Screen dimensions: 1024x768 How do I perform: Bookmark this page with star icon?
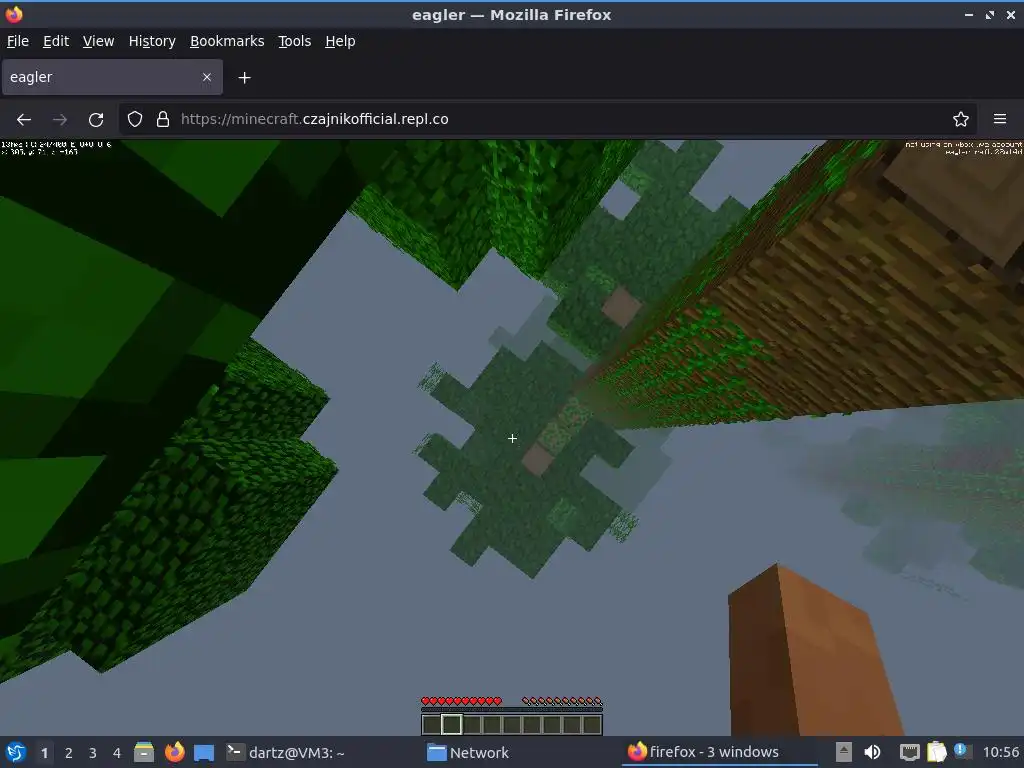point(961,119)
